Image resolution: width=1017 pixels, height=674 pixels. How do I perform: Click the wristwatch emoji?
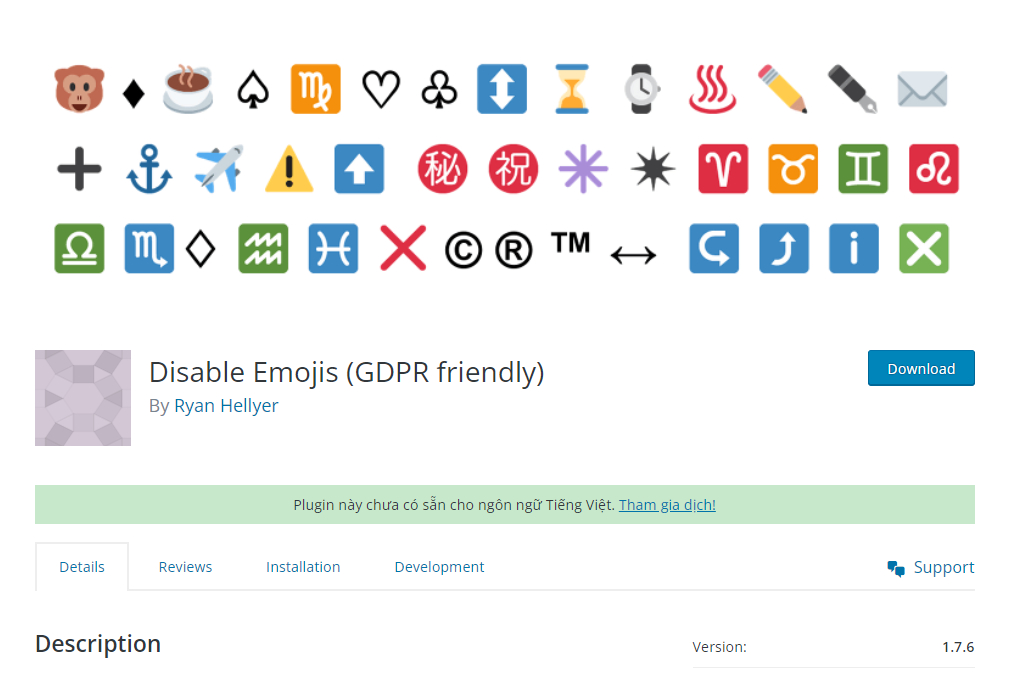(641, 89)
